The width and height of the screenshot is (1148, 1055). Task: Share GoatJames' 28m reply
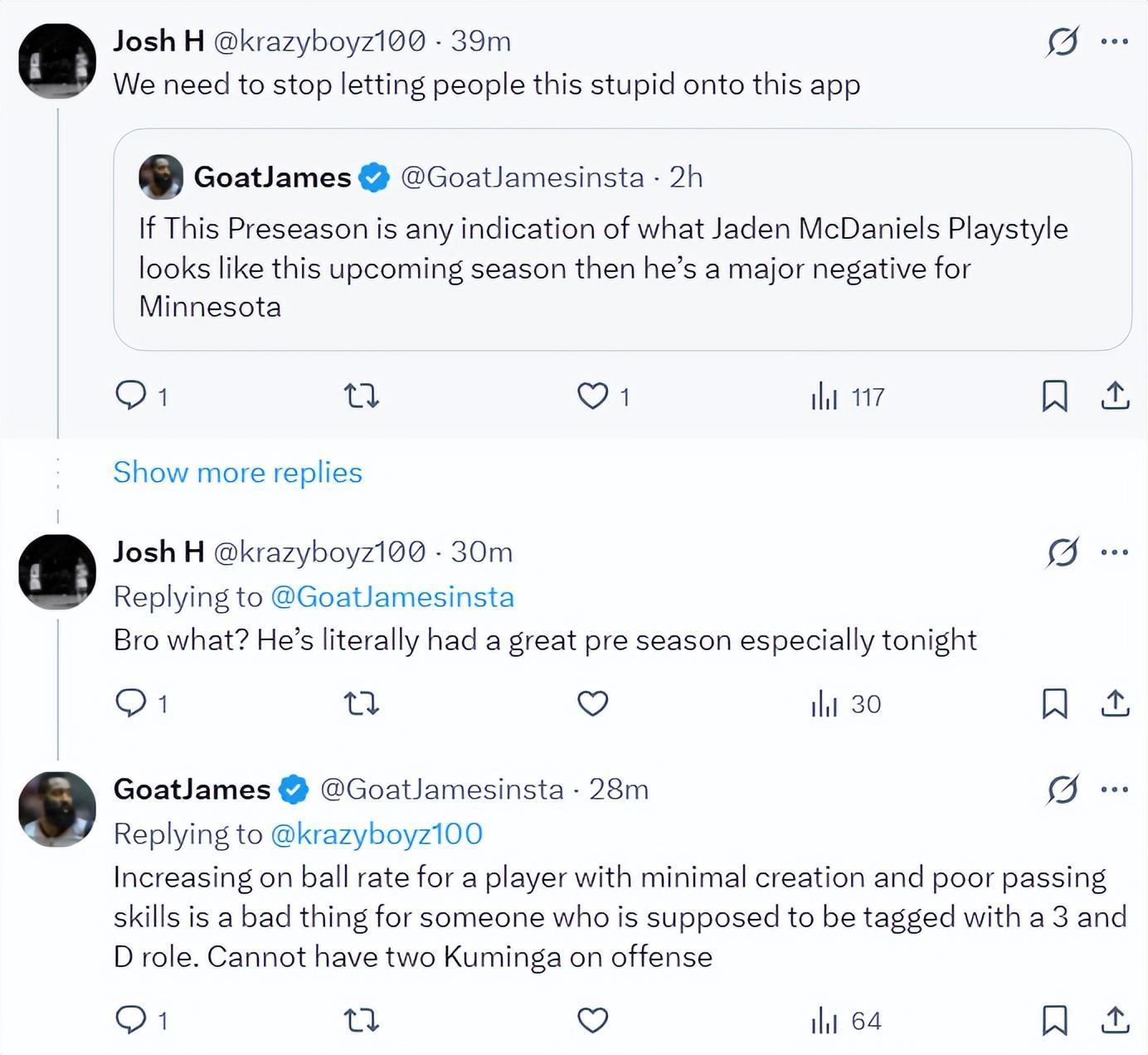pos(1116,1019)
